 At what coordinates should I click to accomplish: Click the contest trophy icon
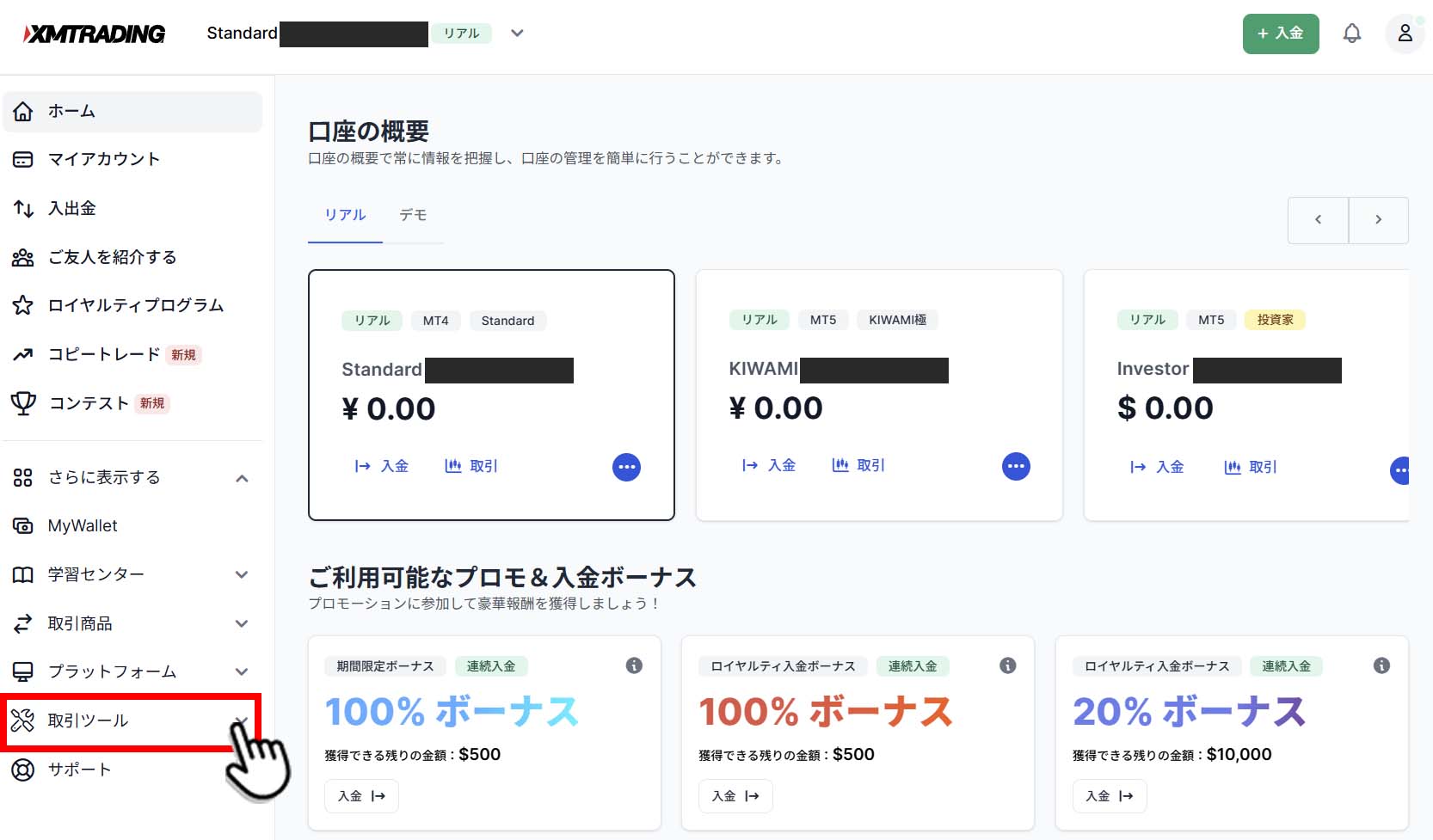pos(23,403)
